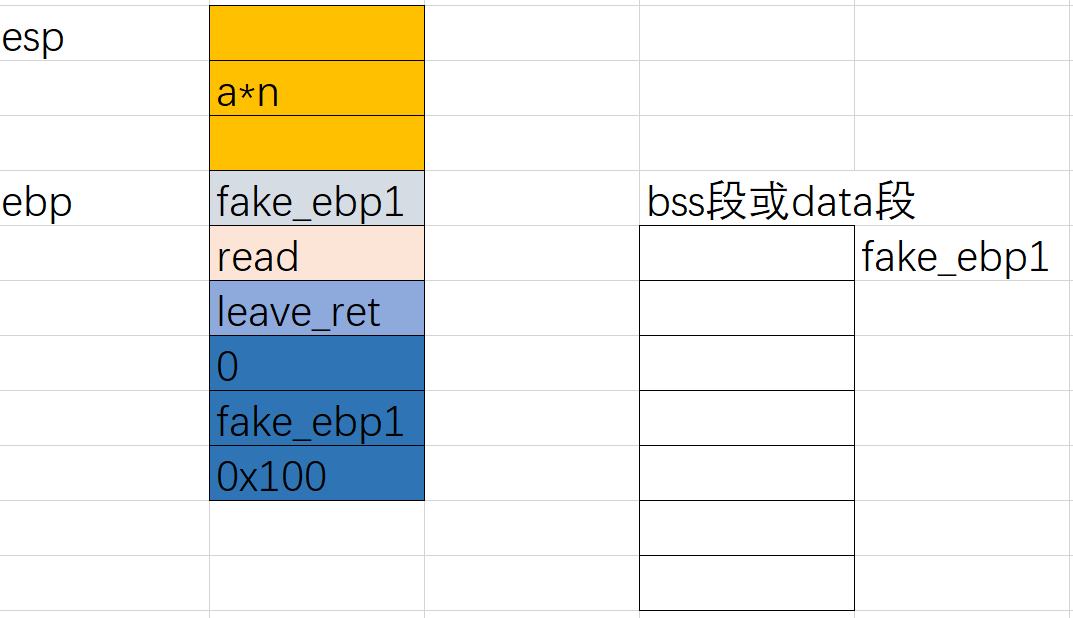The image size is (1073, 618).
Task: Select the orange a*n cell
Action: coord(316,88)
